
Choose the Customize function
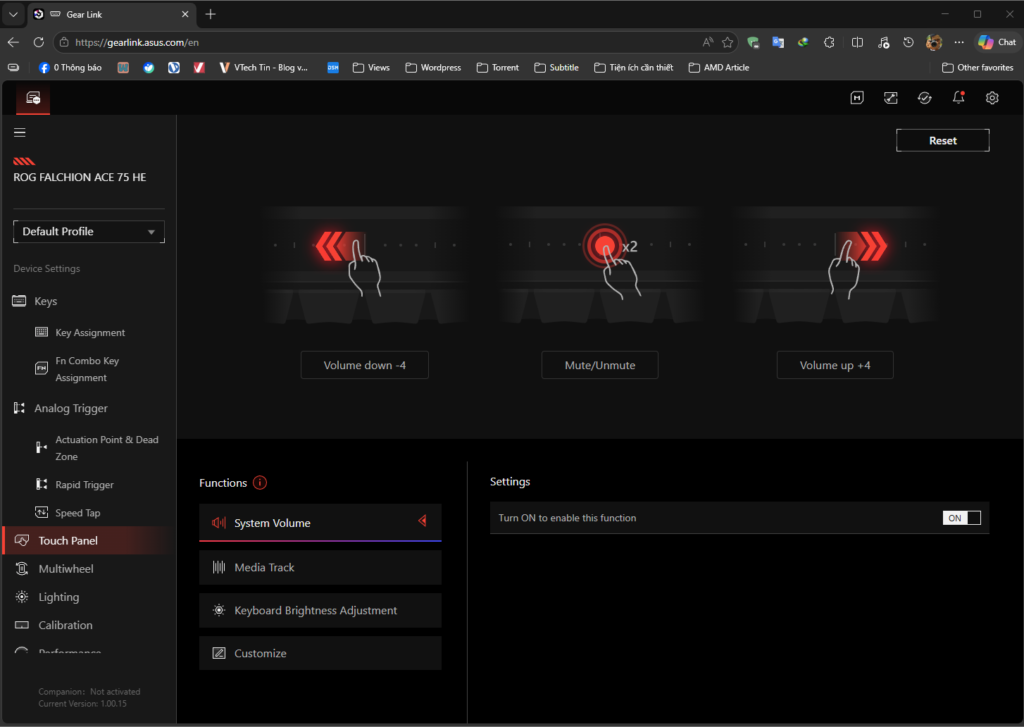tap(320, 654)
